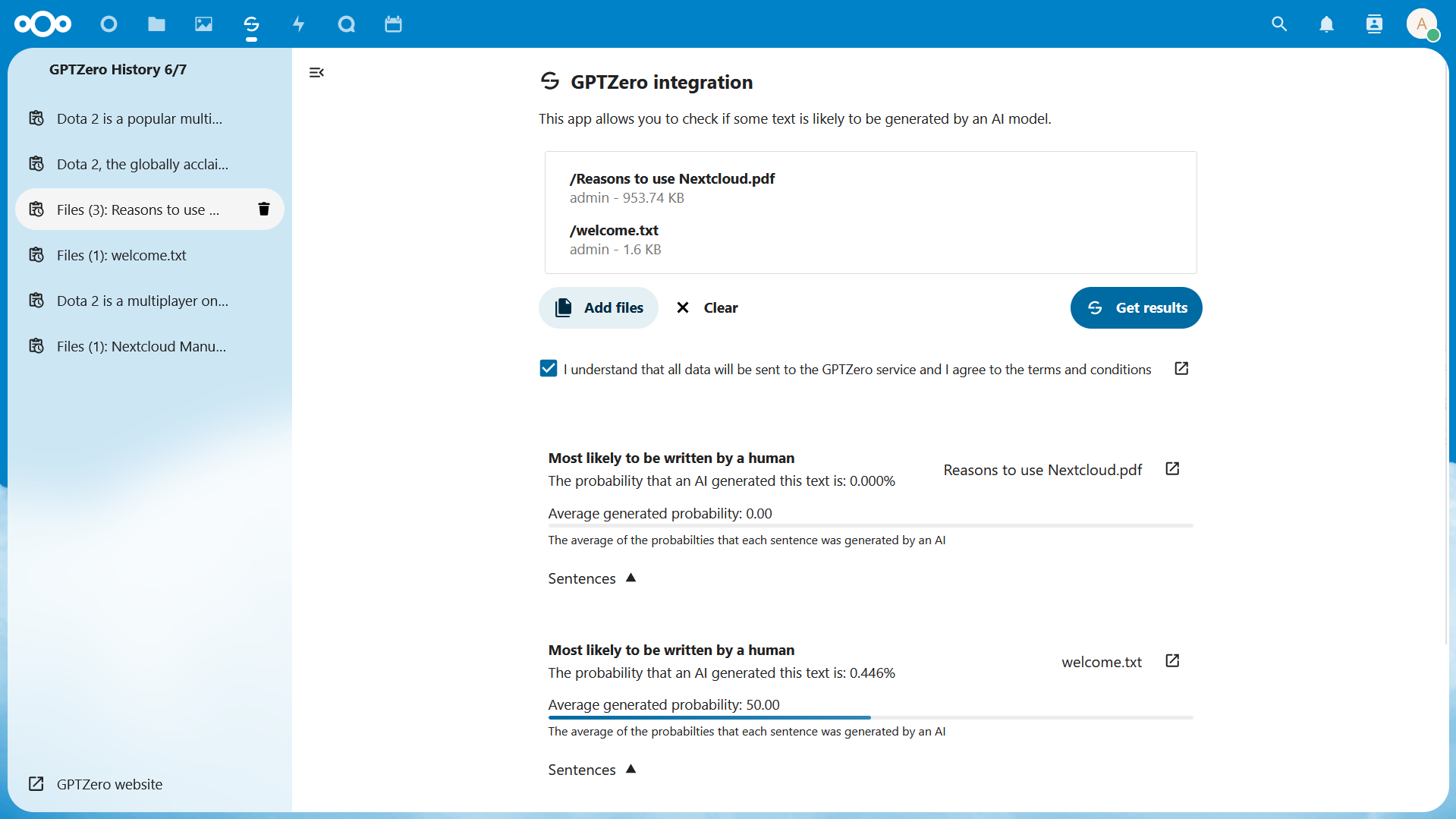
Task: Open the Contacts menu icon
Action: 1374,24
